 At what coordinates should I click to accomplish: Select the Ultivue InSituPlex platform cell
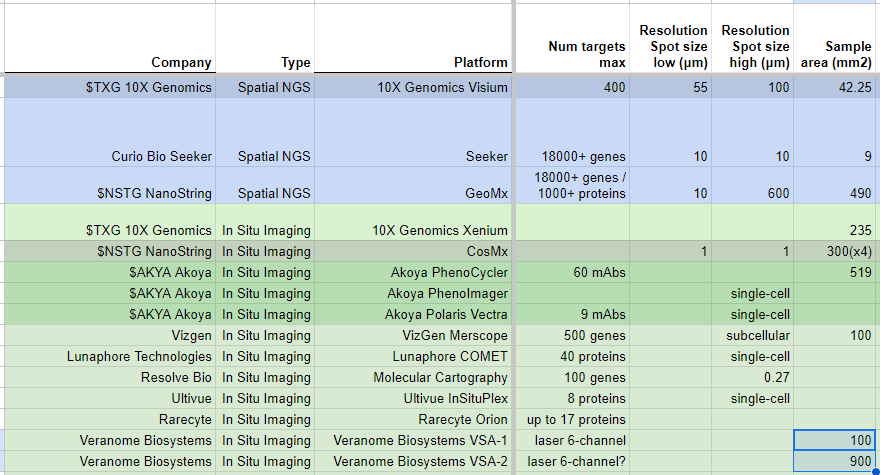413,398
